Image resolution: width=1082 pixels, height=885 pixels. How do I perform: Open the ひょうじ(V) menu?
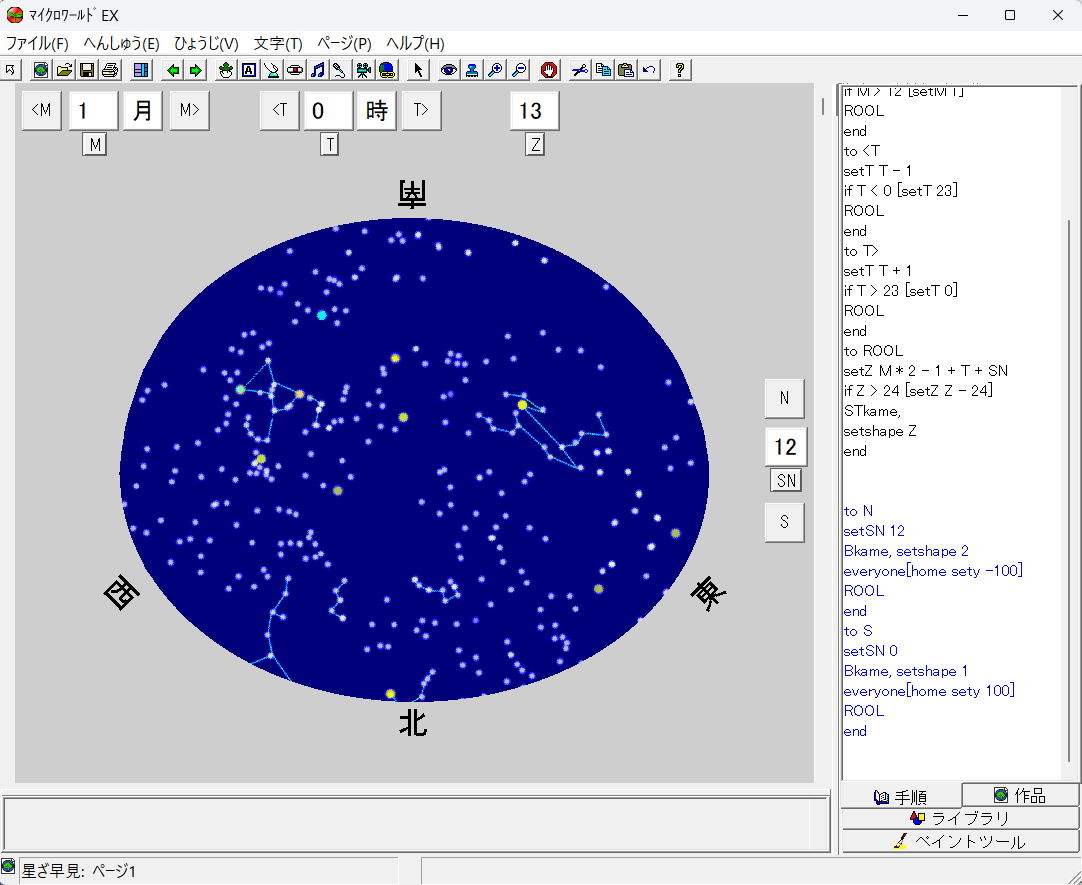206,43
